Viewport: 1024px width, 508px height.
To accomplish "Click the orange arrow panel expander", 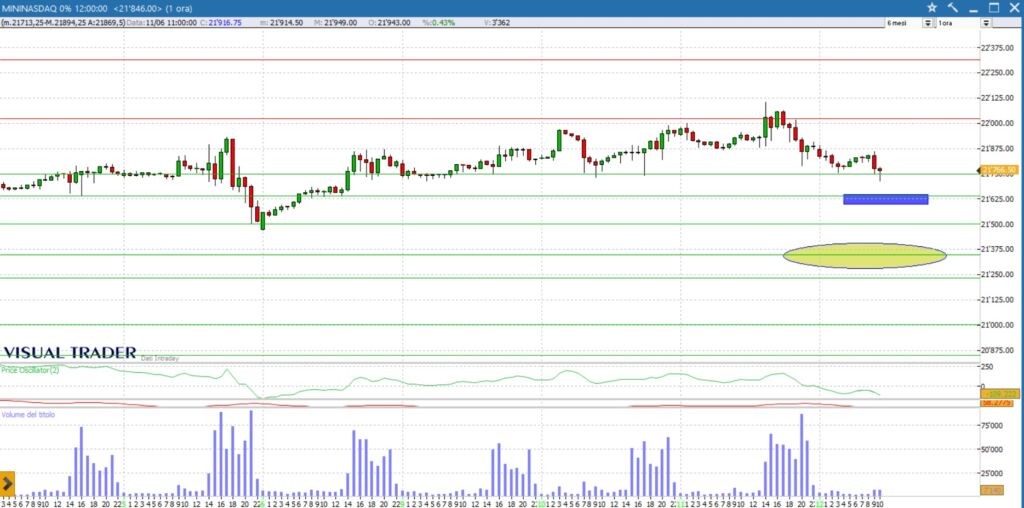I will (x=7, y=484).
